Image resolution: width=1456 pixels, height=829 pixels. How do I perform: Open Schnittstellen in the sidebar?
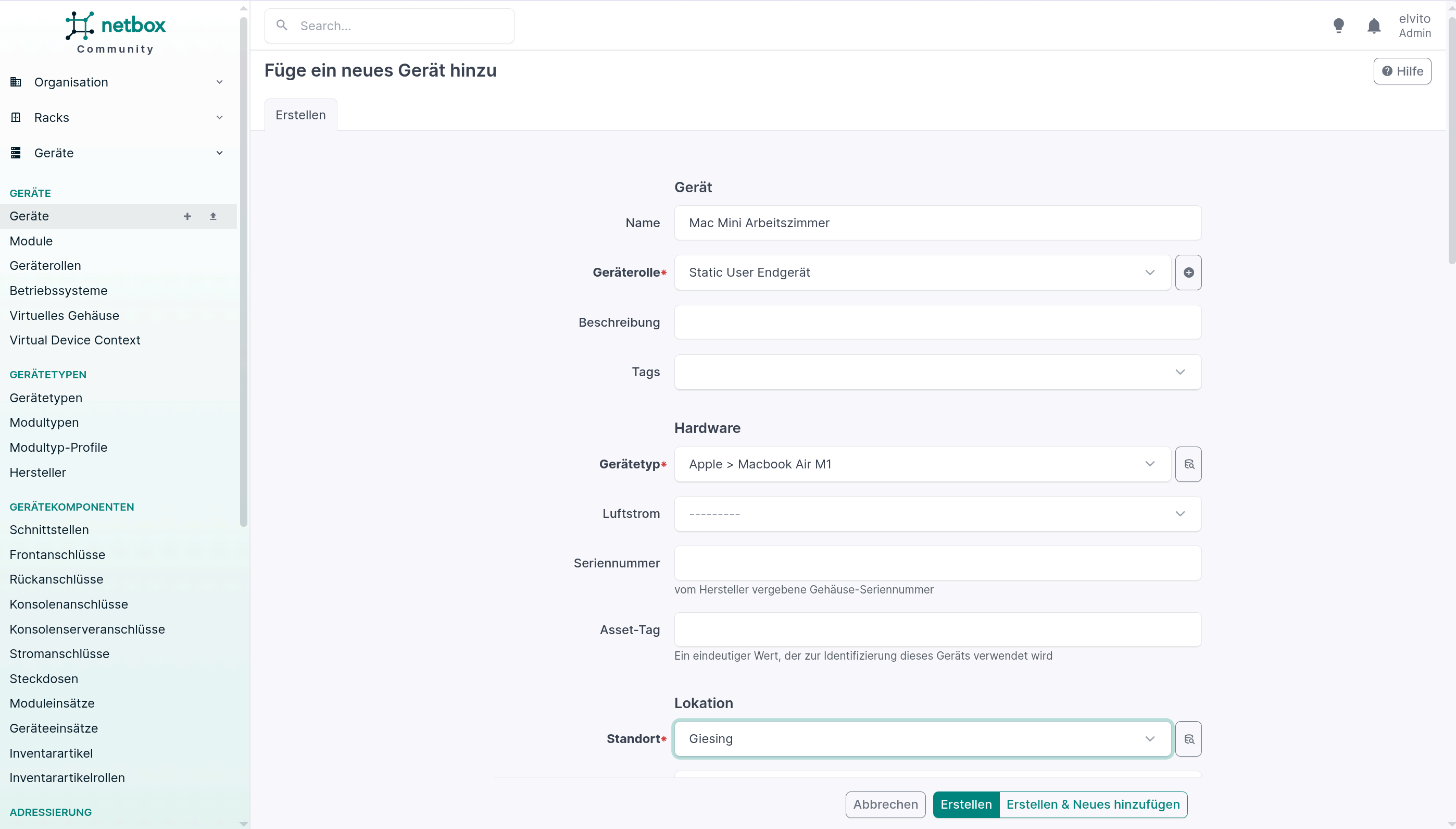(49, 529)
